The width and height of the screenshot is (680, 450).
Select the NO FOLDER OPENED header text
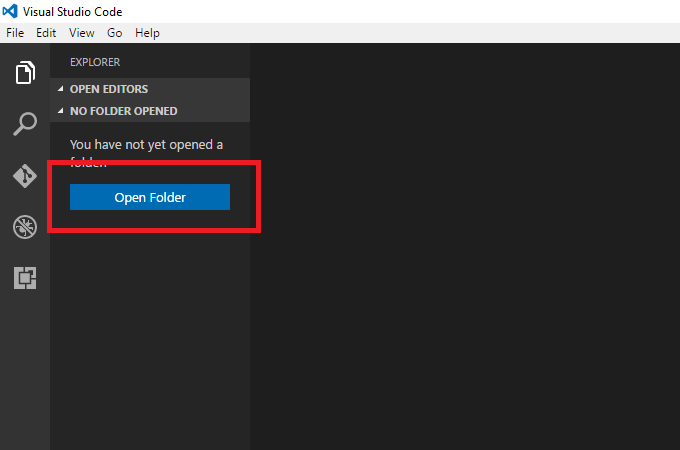(124, 111)
